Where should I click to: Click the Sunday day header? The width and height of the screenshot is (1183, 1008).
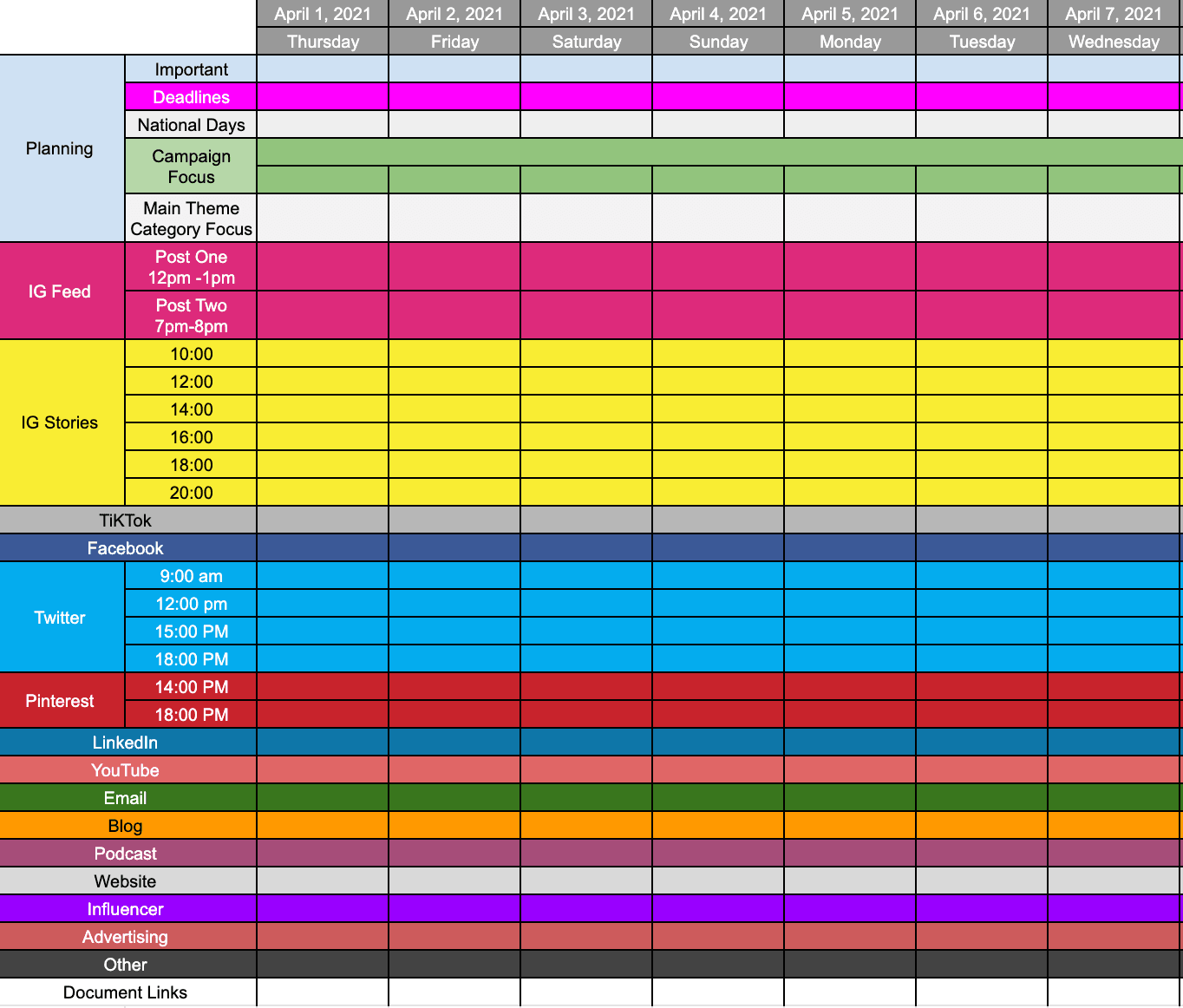tap(718, 41)
